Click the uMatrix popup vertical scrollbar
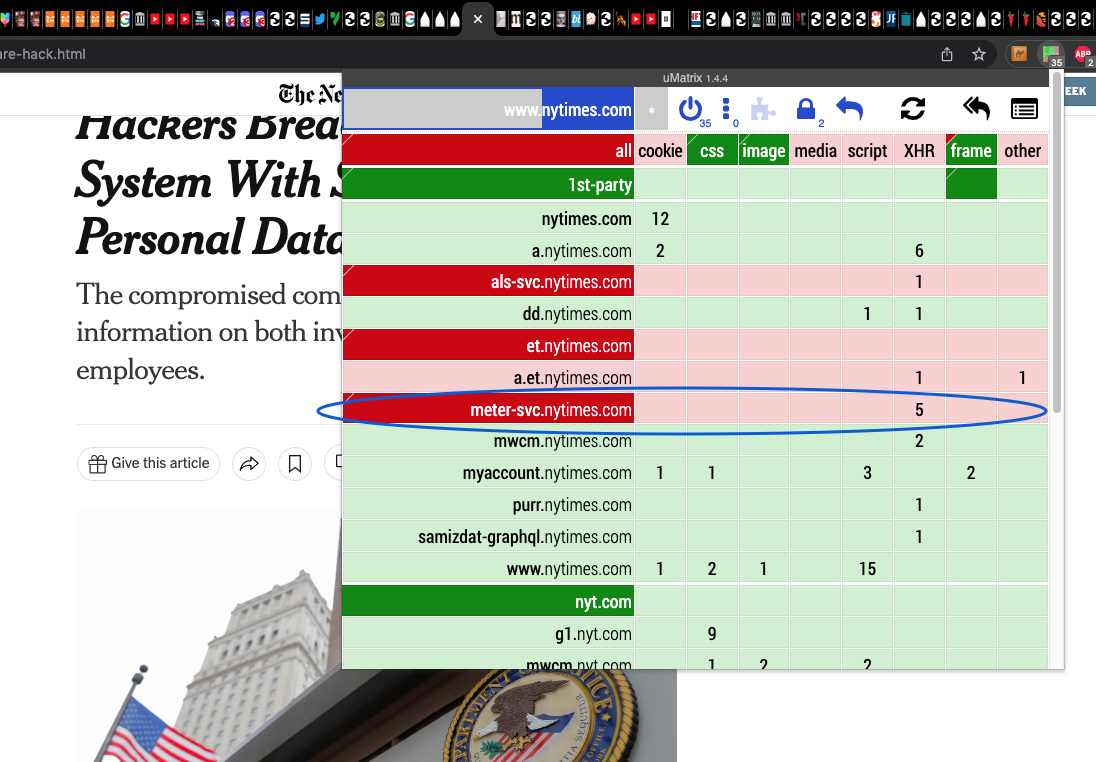 (1057, 250)
